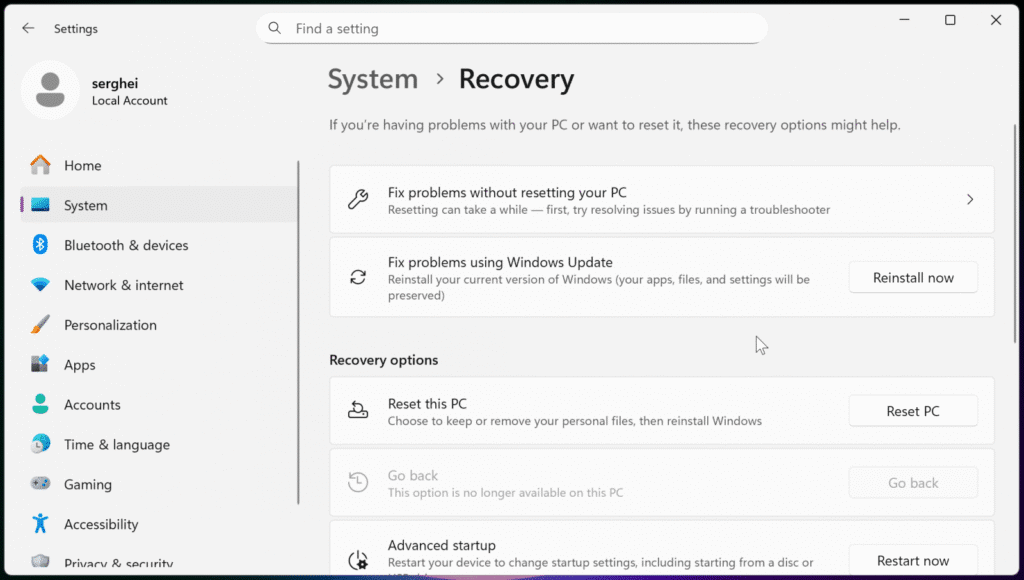Click the Personalization paintbrush icon
Viewport: 1024px width, 580px height.
coord(39,325)
